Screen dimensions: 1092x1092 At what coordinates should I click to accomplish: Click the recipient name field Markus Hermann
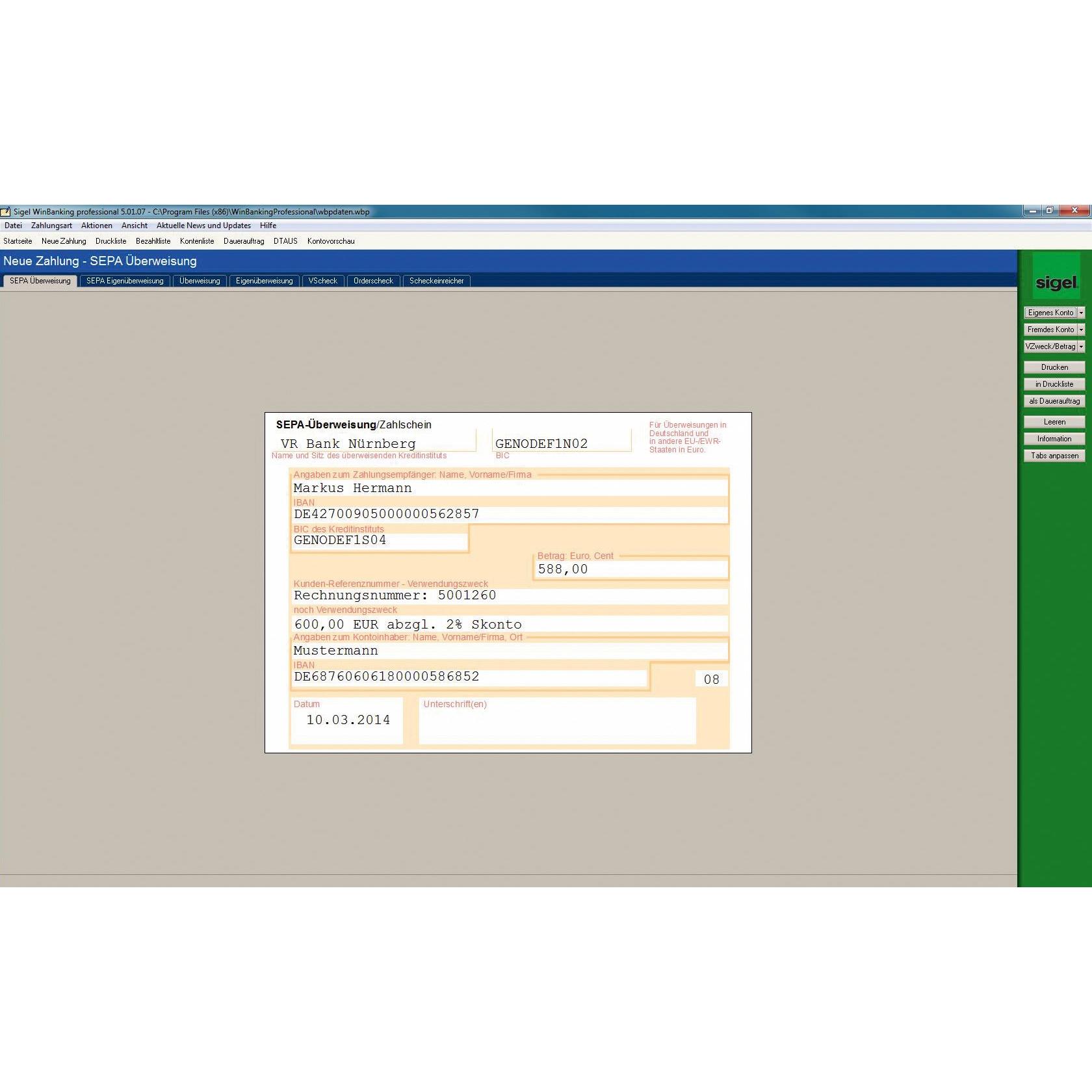(508, 488)
